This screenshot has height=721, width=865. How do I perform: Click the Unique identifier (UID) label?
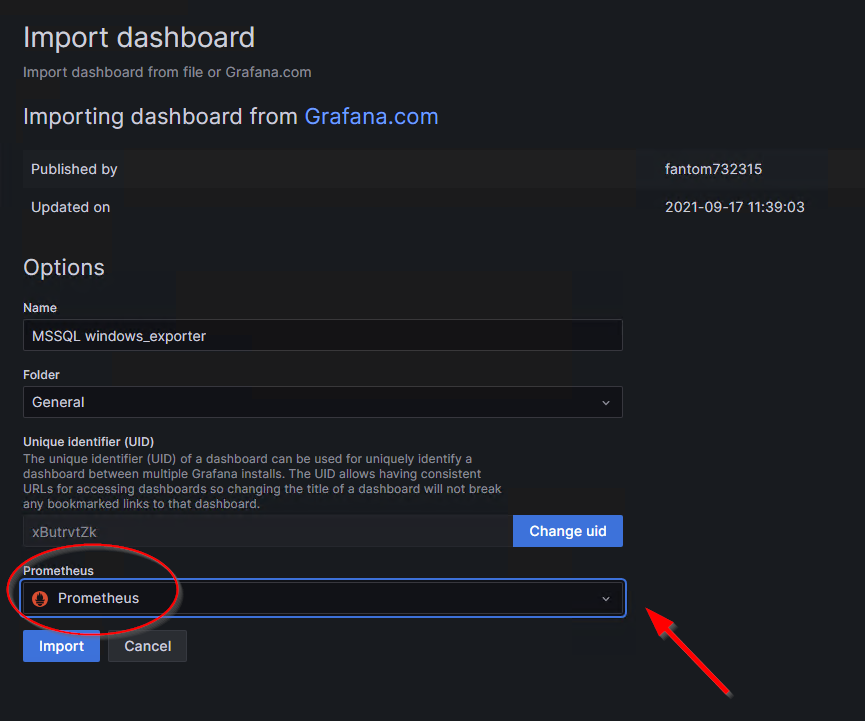pos(88,441)
